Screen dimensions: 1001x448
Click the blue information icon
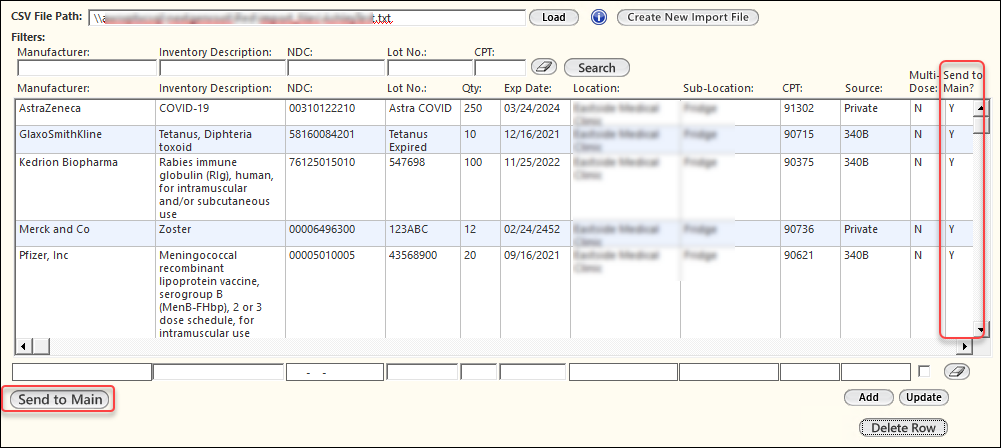(x=598, y=17)
